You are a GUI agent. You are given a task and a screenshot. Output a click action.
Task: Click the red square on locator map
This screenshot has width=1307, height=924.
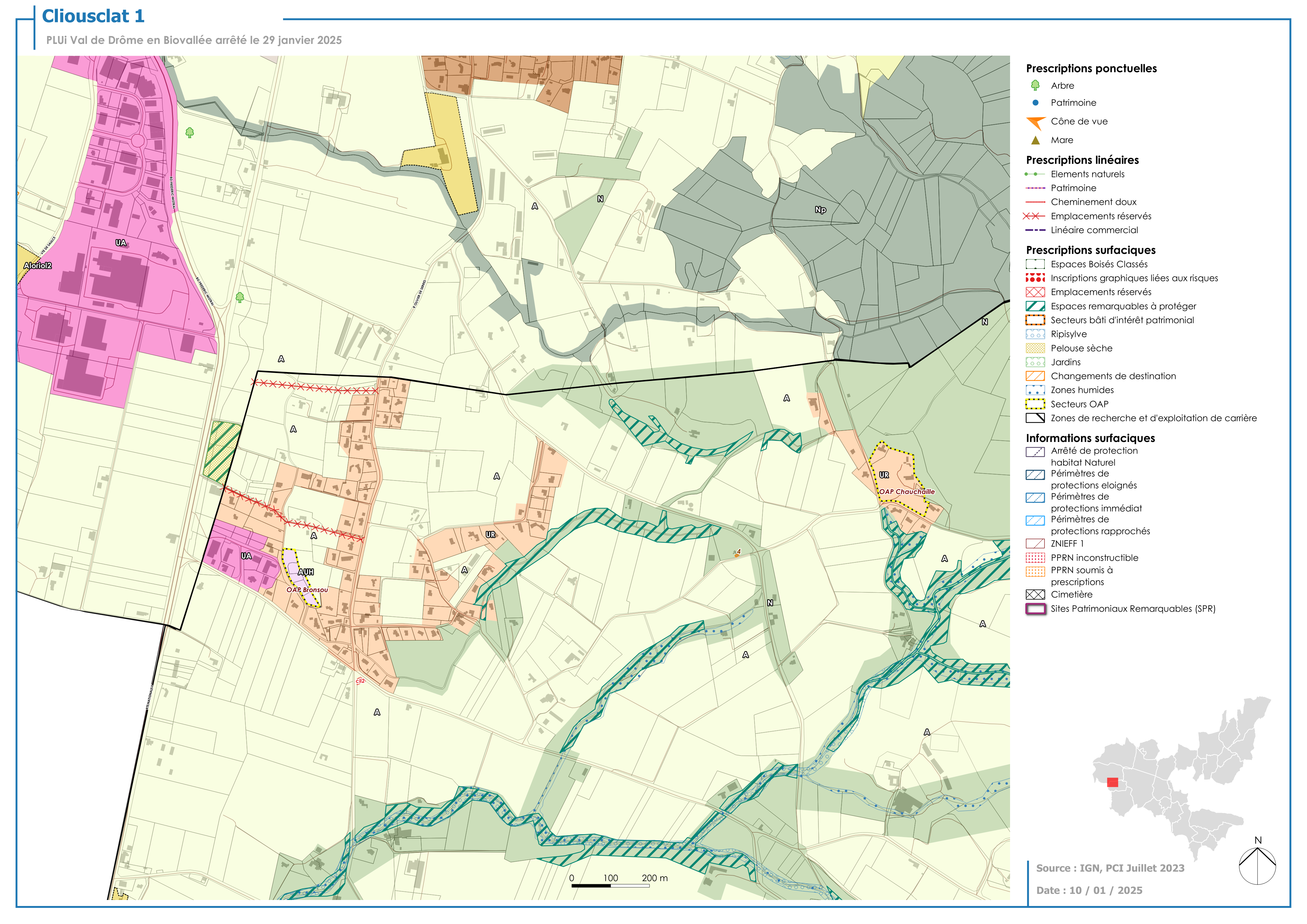(x=1112, y=782)
